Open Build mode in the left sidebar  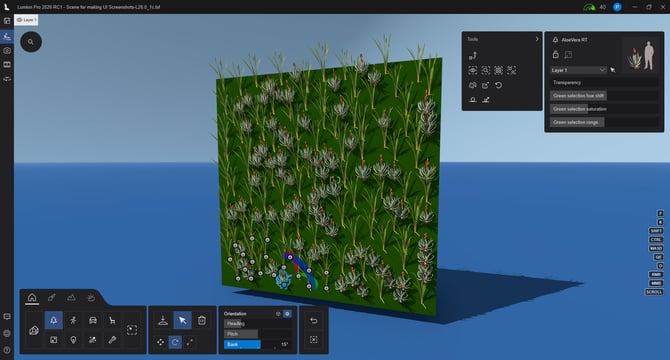click(7, 36)
